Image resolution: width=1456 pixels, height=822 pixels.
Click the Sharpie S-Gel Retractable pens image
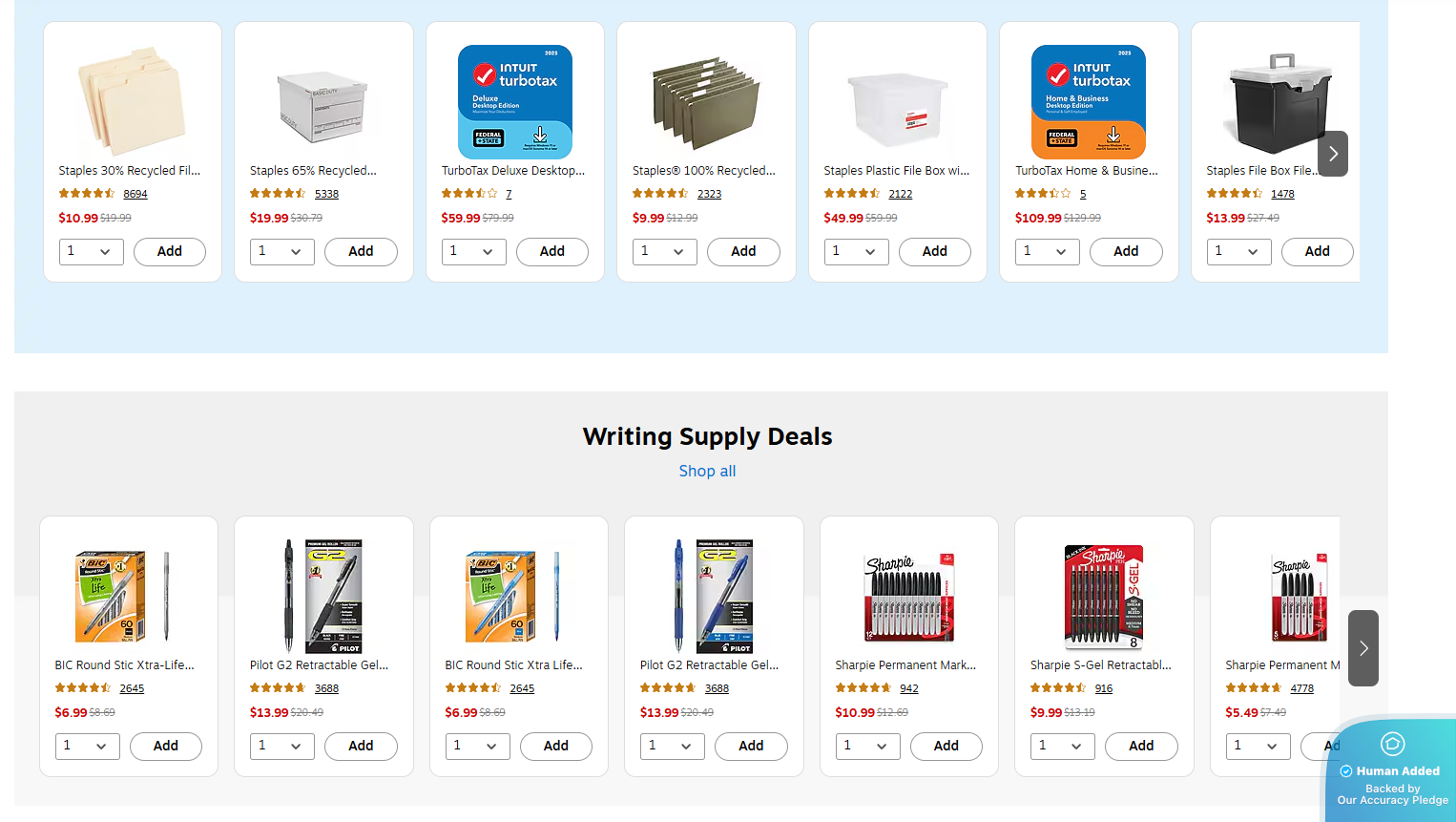[x=1104, y=597]
